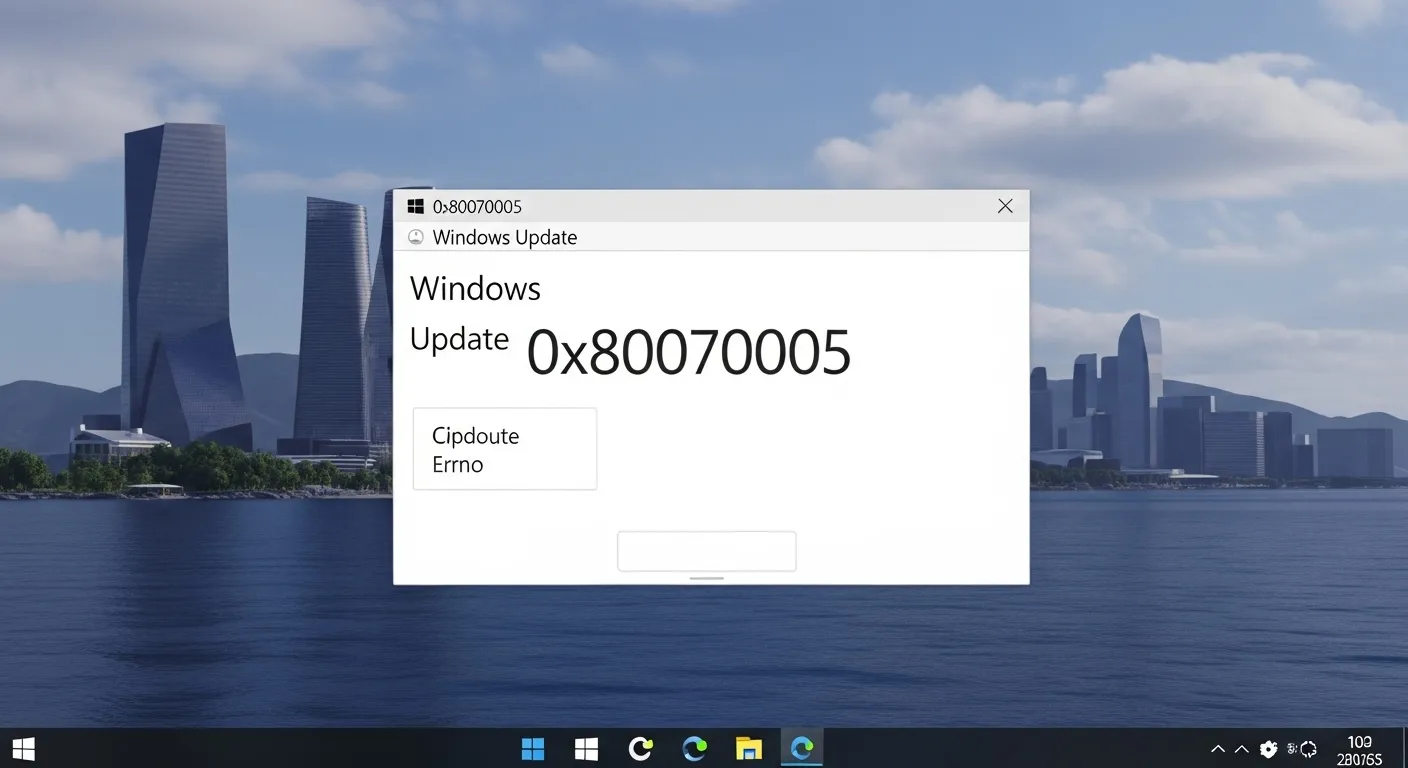
Task: Expand the leftmost system tray chevron
Action: tap(1218, 749)
